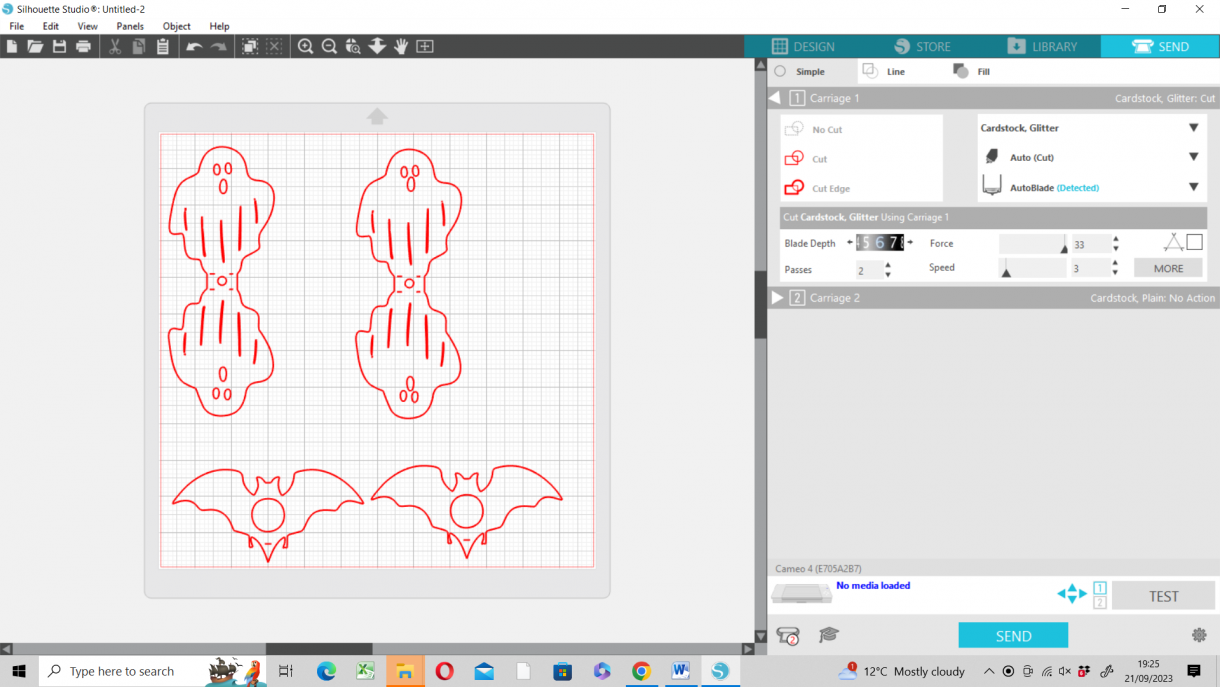Image resolution: width=1220 pixels, height=687 pixels.
Task: Open the Edit menu
Action: tap(51, 26)
